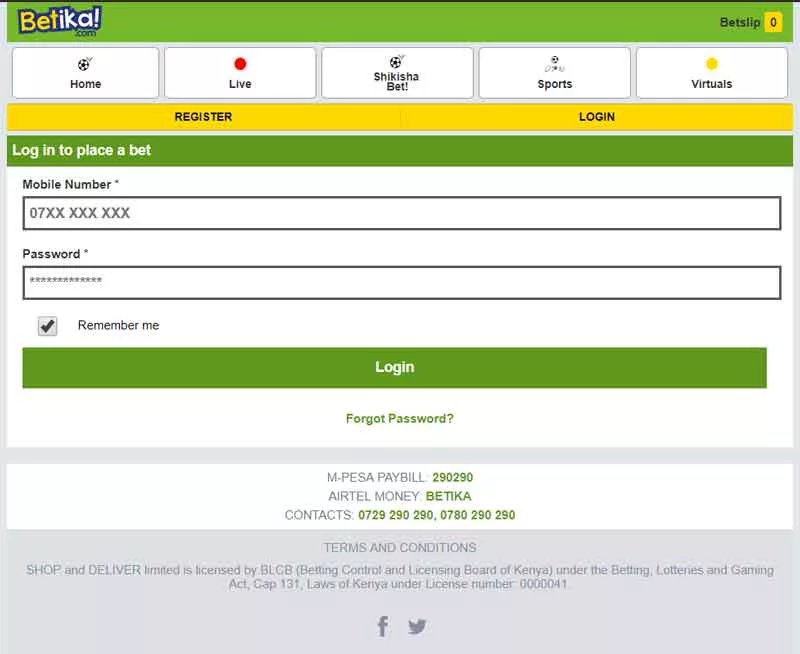
Task: Select the yellow LOGIN tab
Action: [x=597, y=117]
